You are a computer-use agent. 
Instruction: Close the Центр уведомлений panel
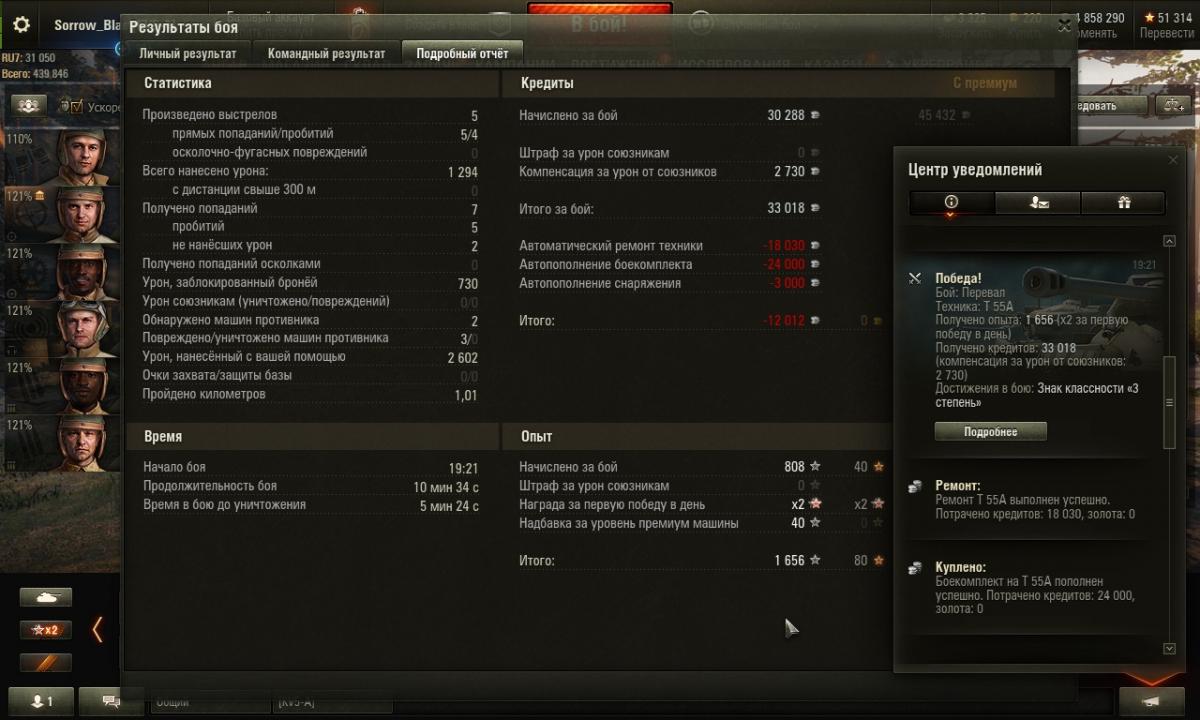click(1173, 160)
